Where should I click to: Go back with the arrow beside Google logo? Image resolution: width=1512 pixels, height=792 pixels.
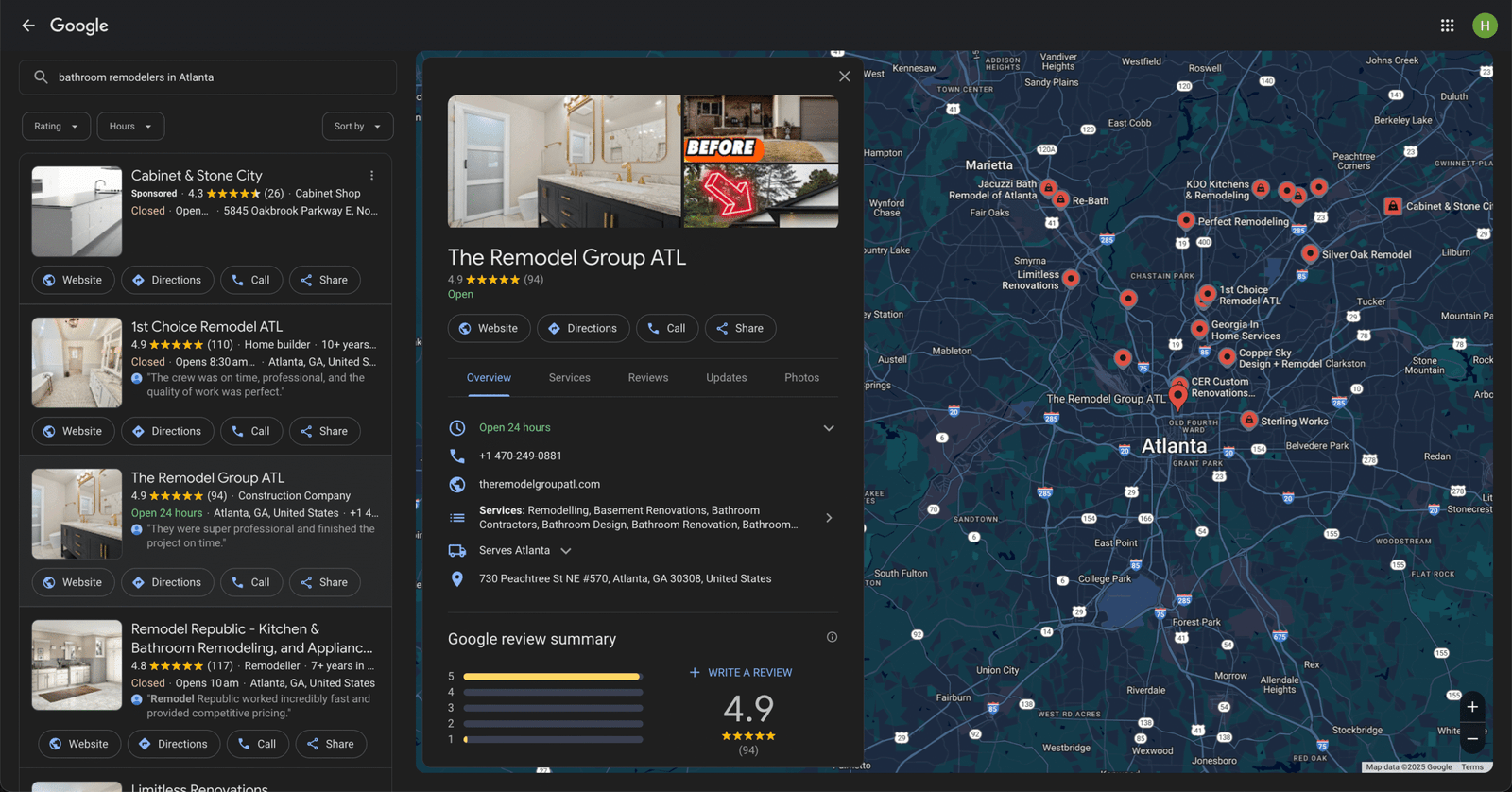(x=28, y=26)
